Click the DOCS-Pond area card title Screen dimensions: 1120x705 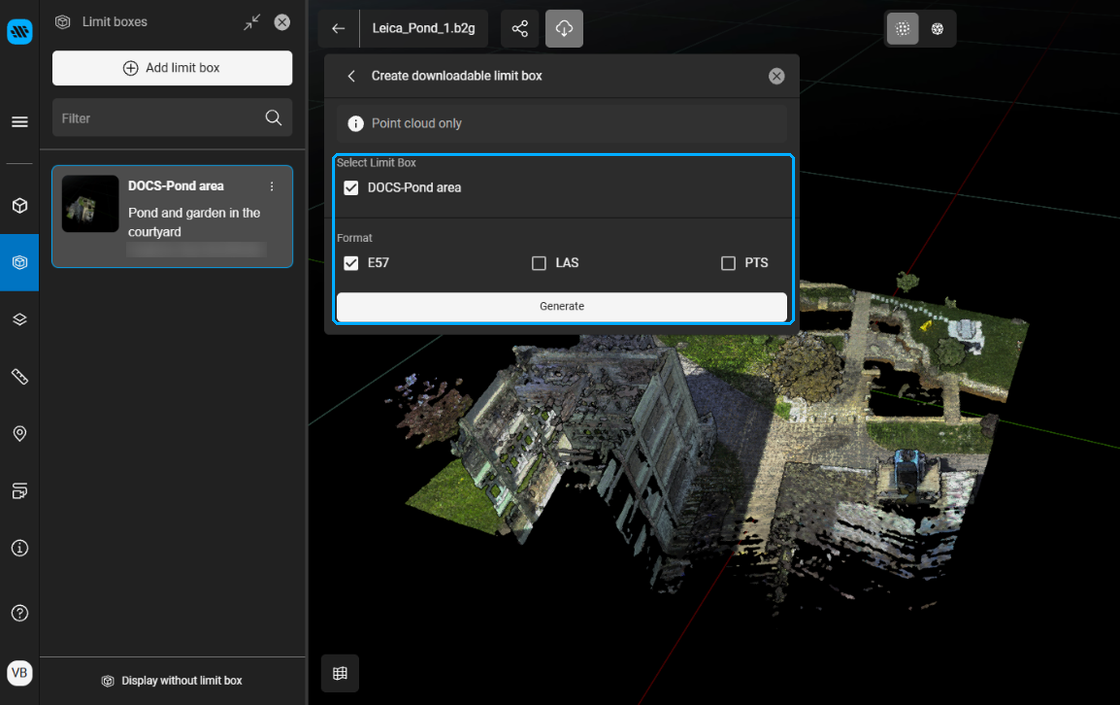point(176,186)
